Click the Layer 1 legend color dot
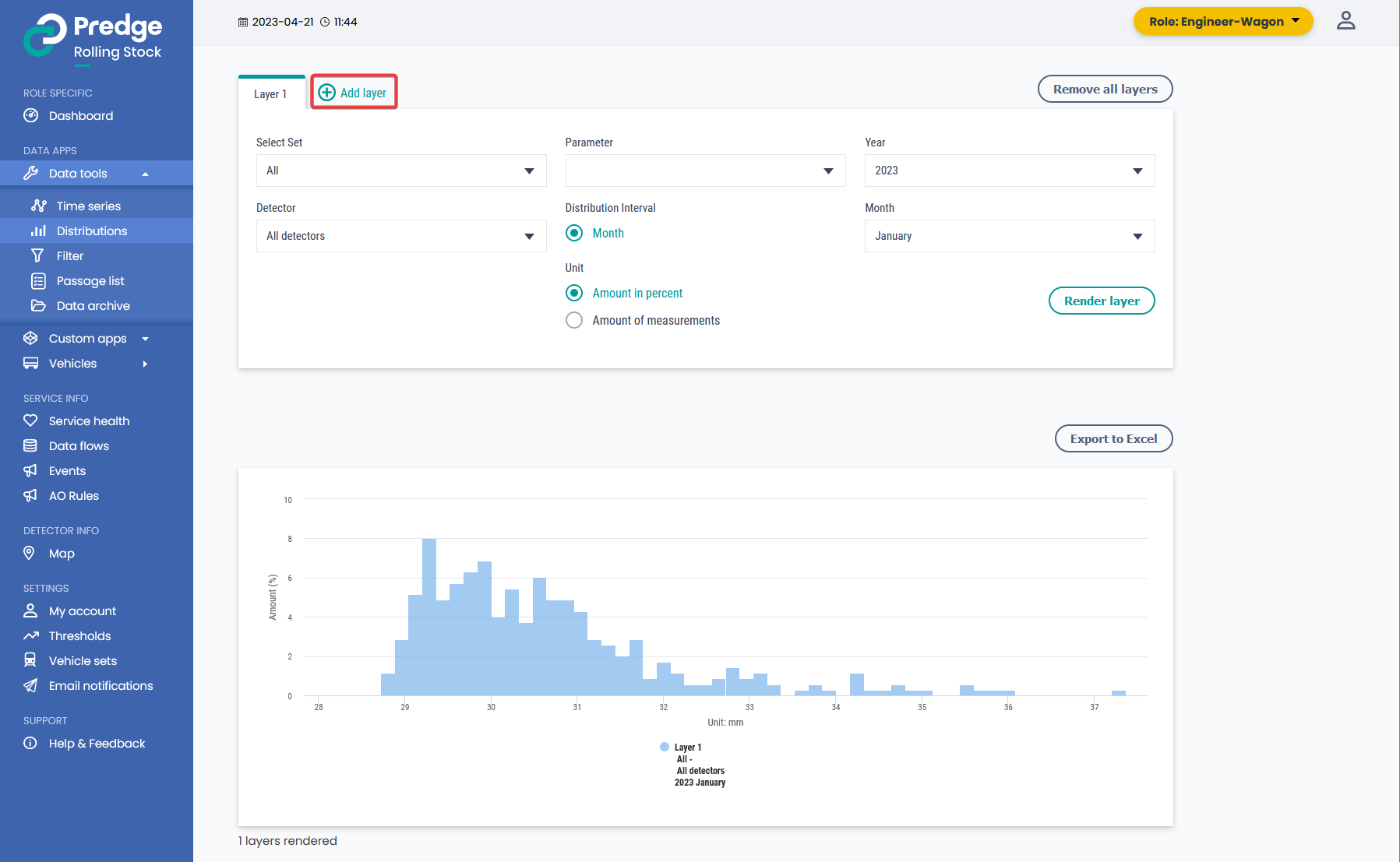 (x=665, y=748)
